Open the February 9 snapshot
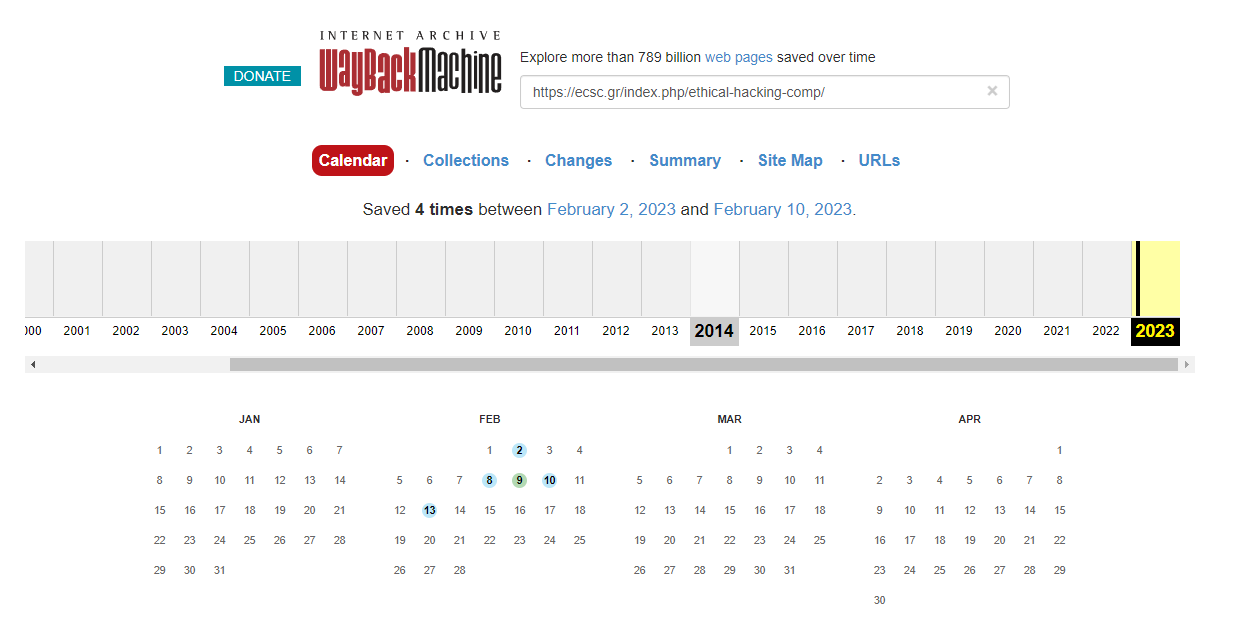 pos(519,480)
